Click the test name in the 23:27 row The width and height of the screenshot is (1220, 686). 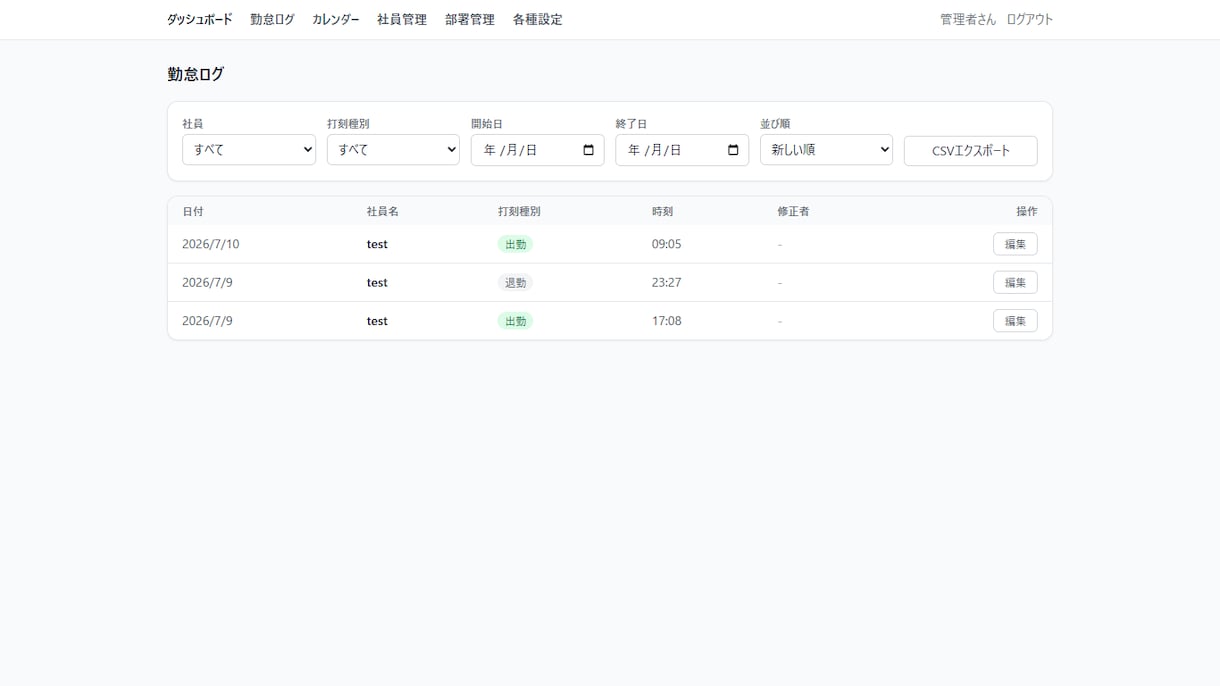[377, 283]
